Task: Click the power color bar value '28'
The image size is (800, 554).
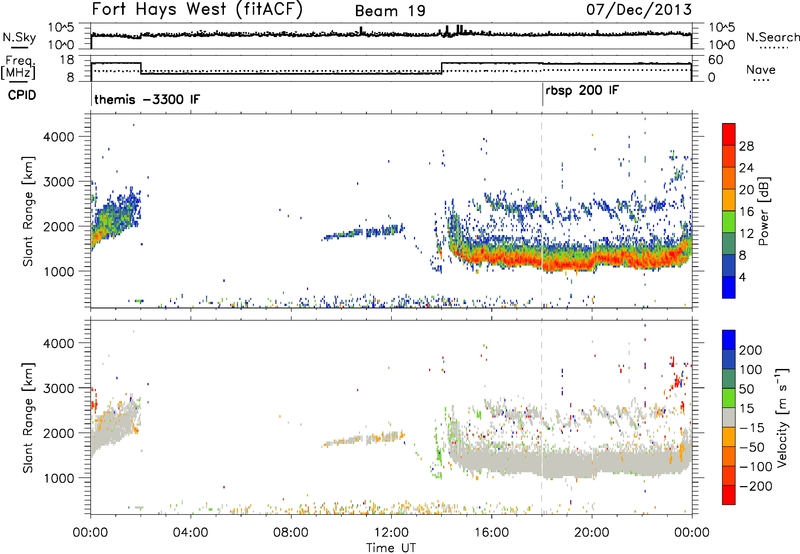Action: 746,146
